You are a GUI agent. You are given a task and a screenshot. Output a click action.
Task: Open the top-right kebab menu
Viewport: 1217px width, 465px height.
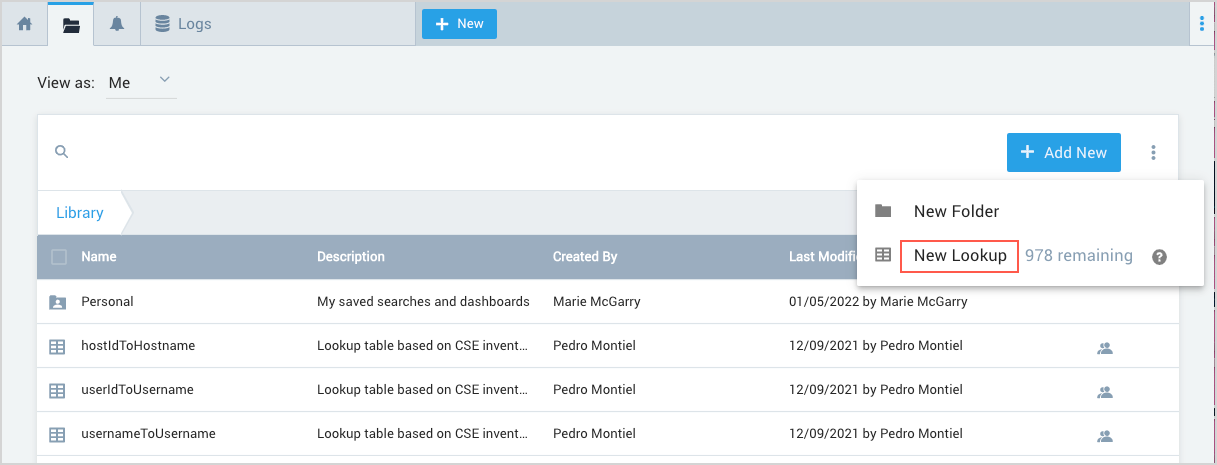tap(1201, 24)
